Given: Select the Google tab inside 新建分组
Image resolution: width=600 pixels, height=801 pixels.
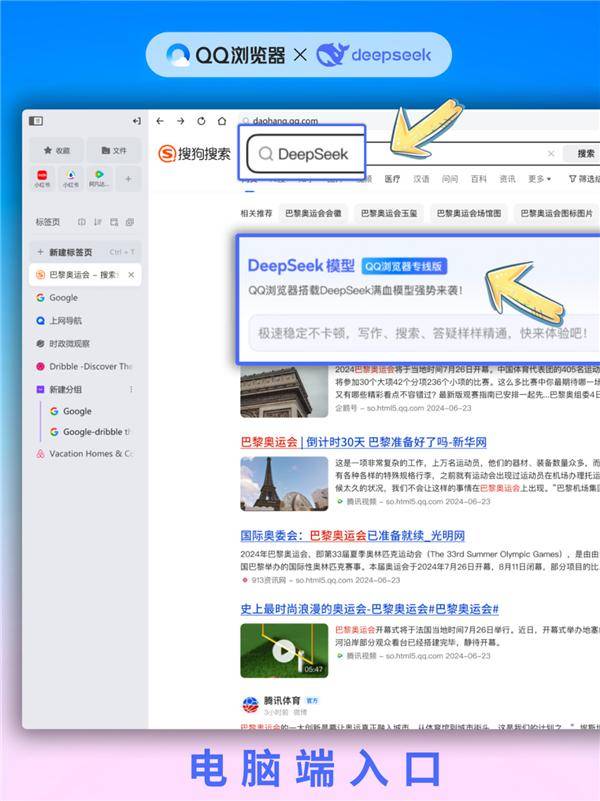Looking at the screenshot, I should point(92,411).
